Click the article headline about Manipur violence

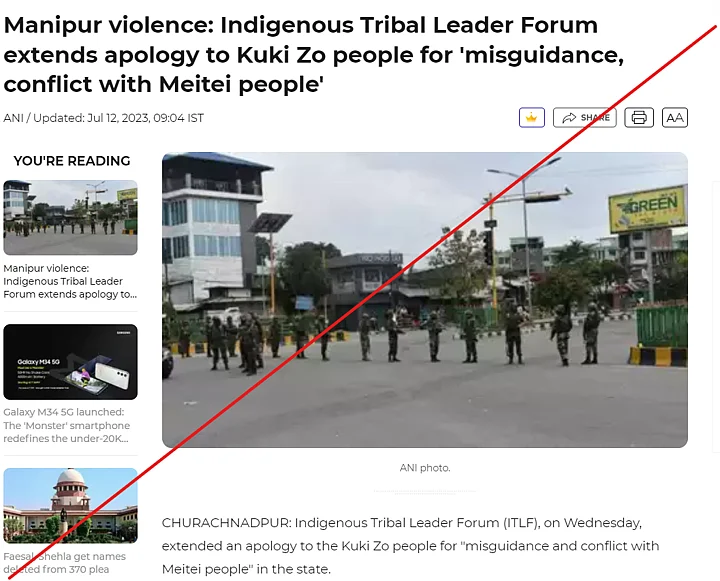click(314, 54)
